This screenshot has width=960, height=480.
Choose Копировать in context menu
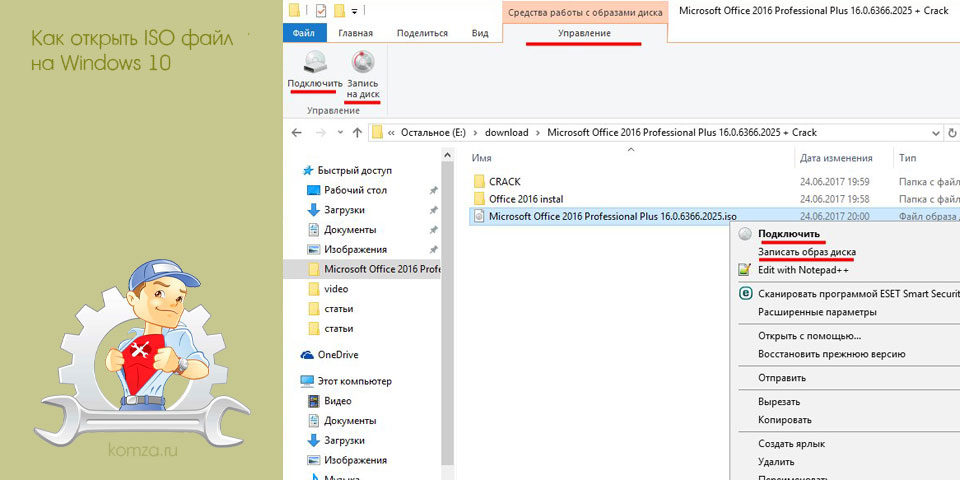[x=785, y=419]
